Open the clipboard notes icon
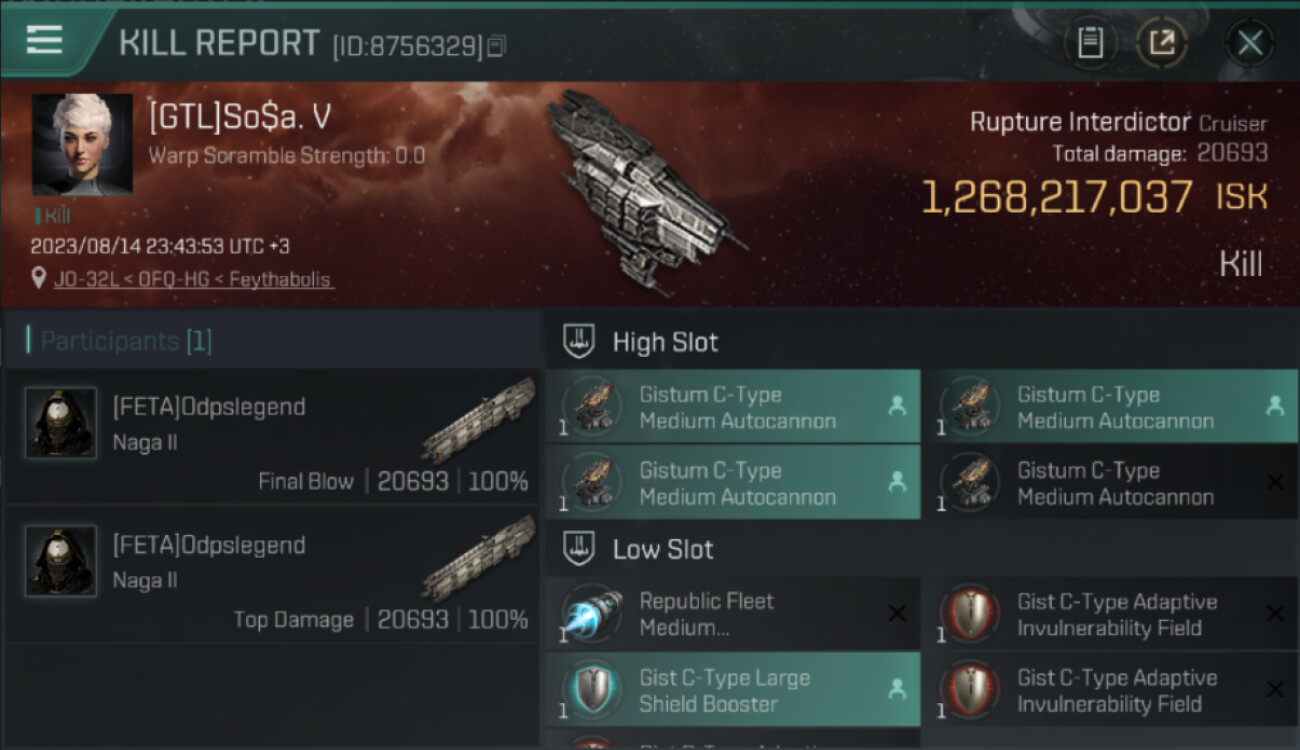This screenshot has height=750, width=1300. point(1090,43)
